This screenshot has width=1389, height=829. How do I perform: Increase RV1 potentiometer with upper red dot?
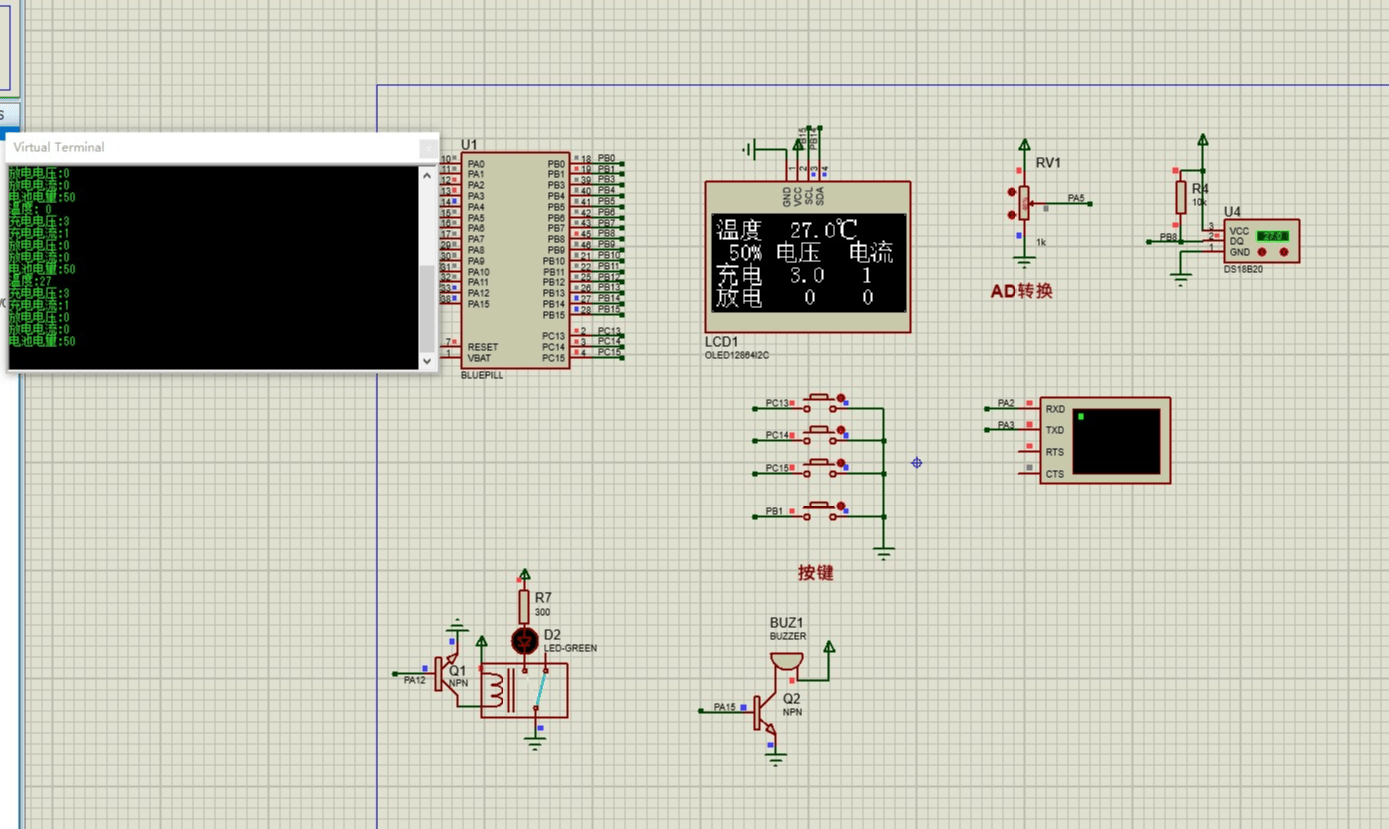tap(1012, 192)
